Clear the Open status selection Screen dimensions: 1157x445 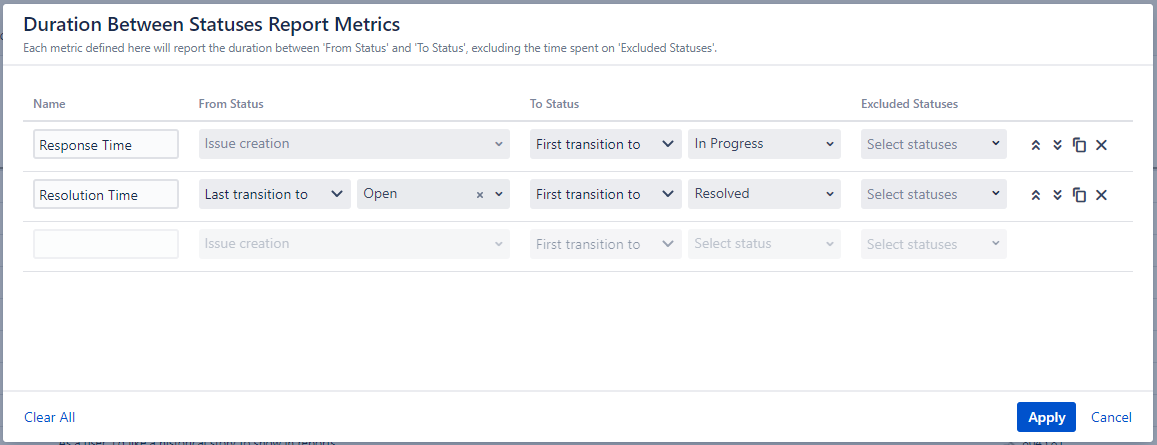click(x=479, y=195)
